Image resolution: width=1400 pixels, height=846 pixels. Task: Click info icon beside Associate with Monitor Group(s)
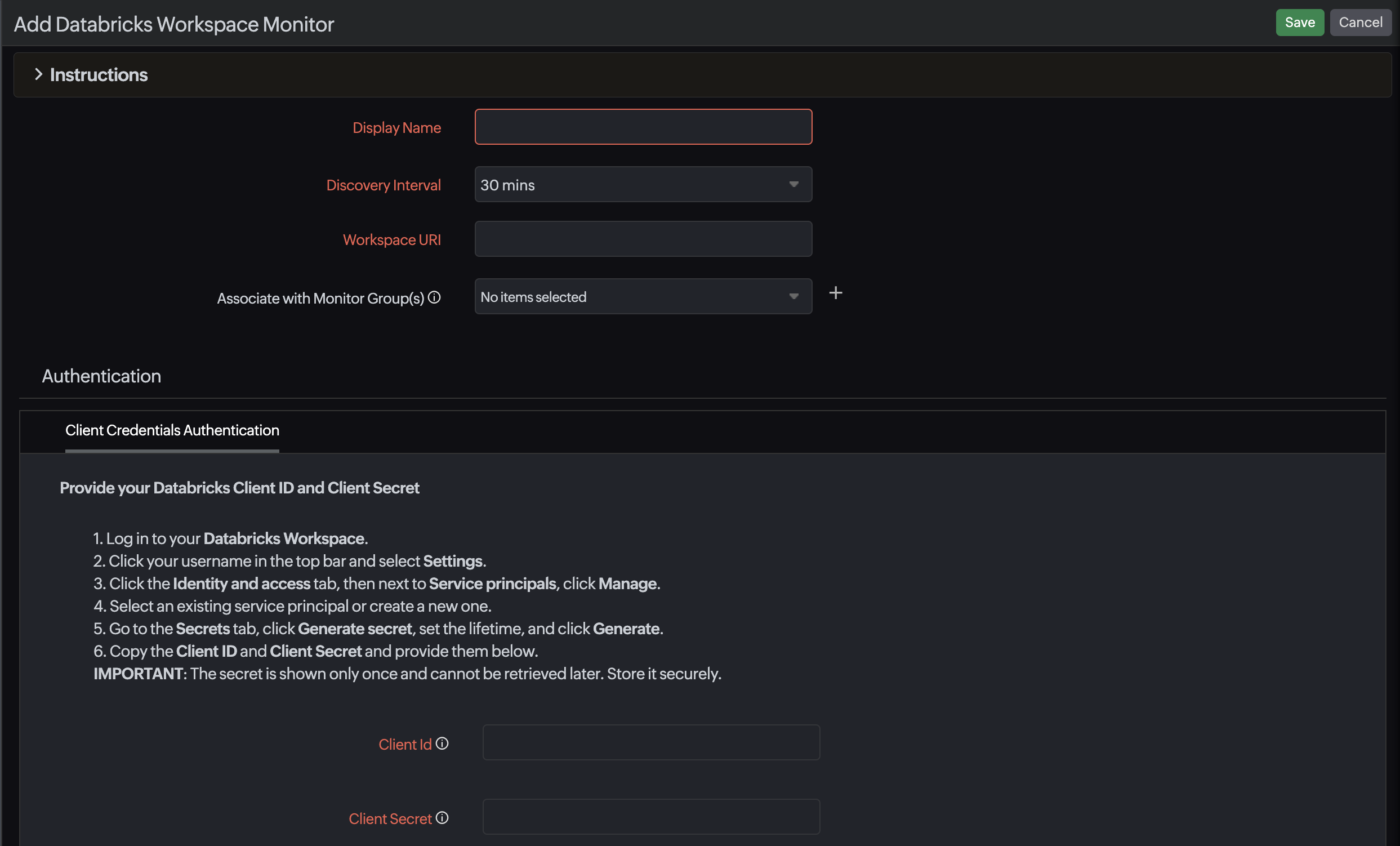point(434,297)
